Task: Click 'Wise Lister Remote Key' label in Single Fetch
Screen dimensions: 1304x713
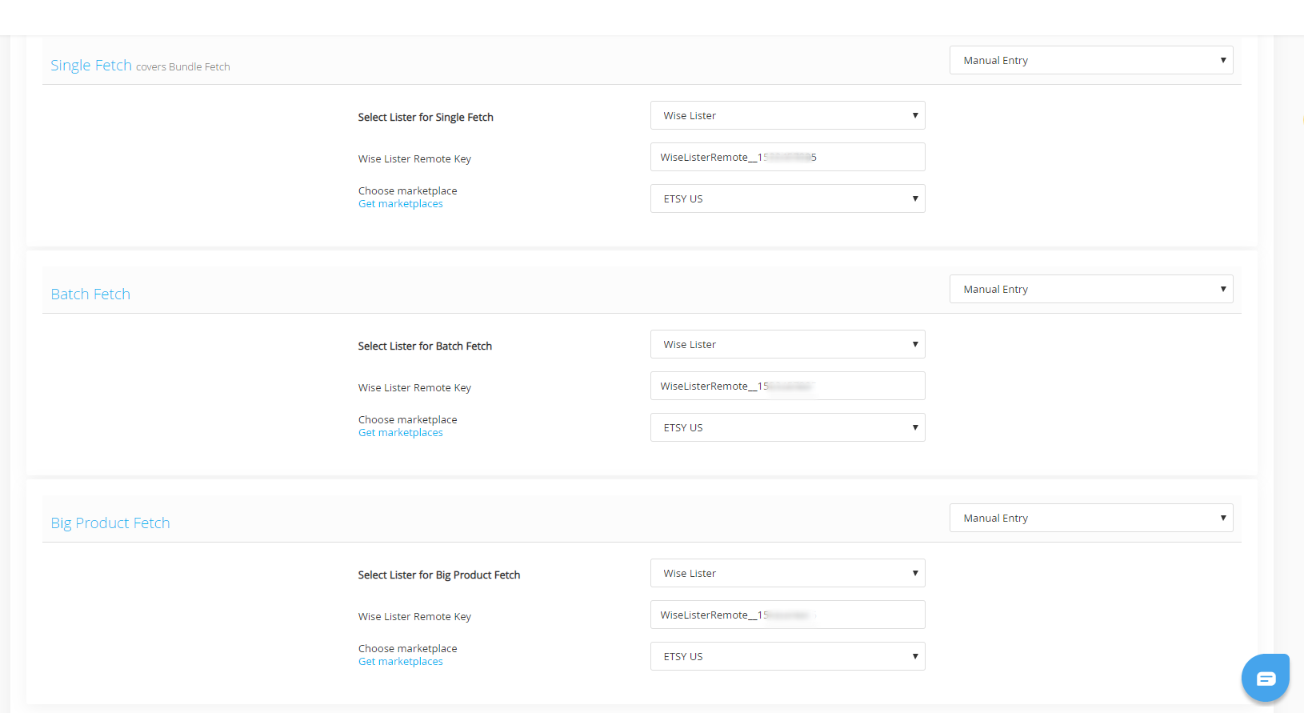Action: coord(414,159)
